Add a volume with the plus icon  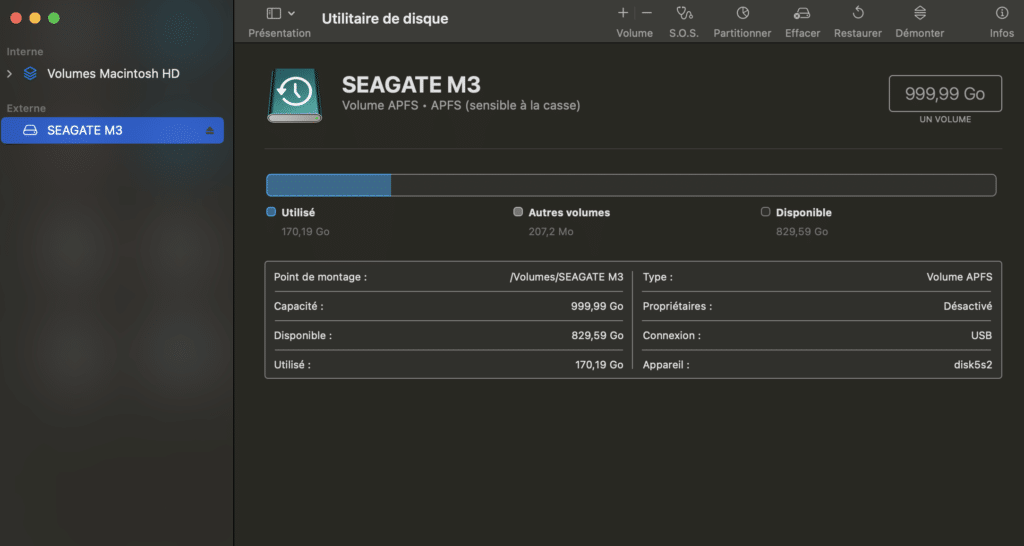(x=623, y=12)
